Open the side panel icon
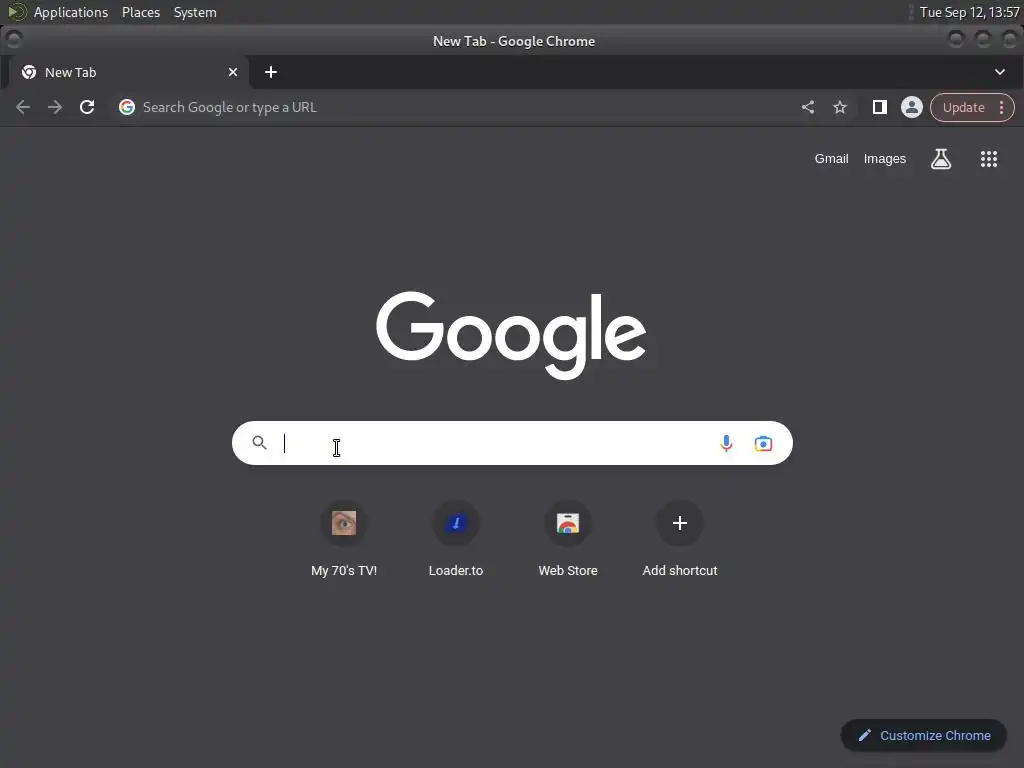1024x768 pixels. (880, 107)
